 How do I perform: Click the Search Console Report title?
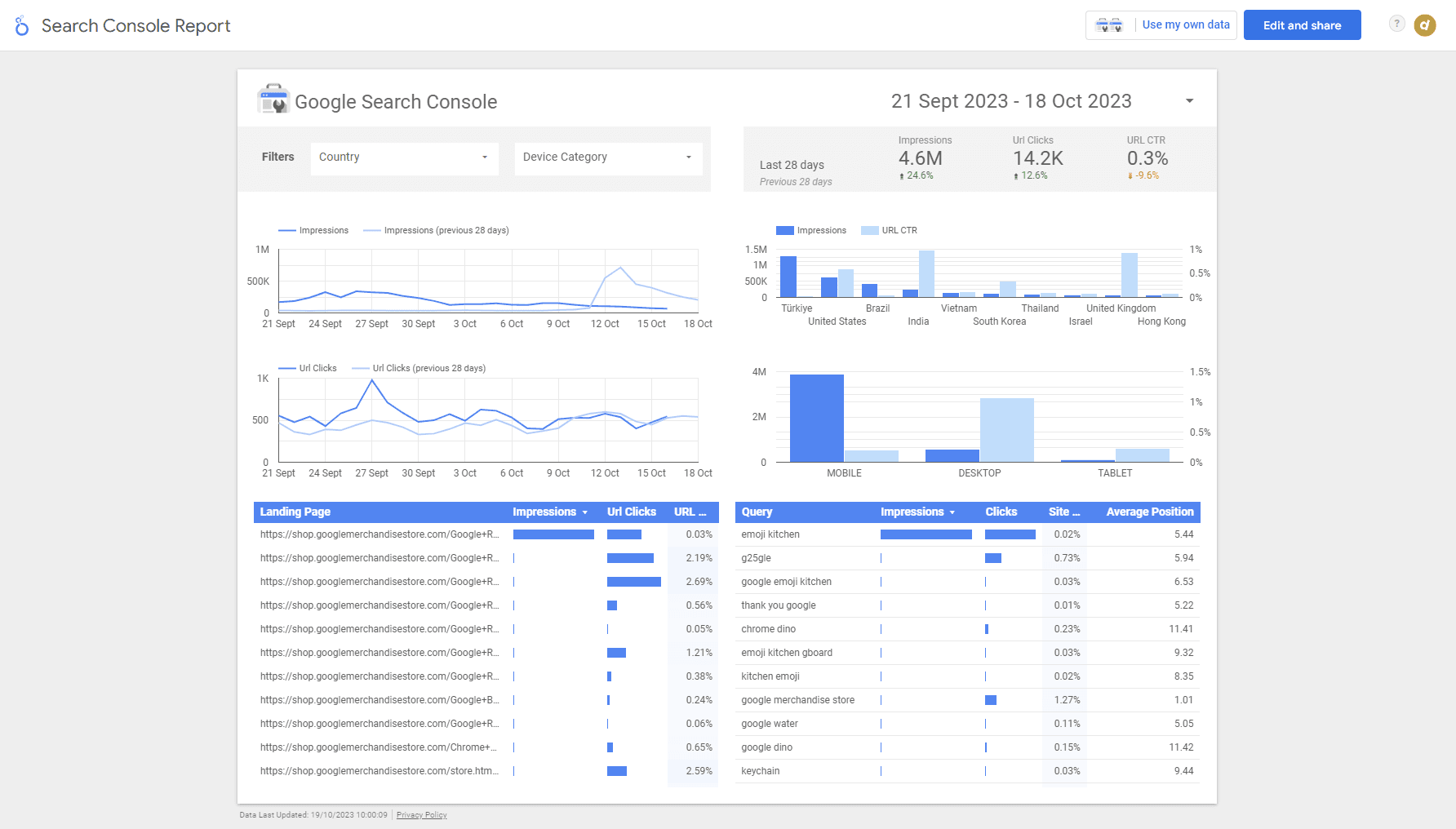(x=136, y=26)
